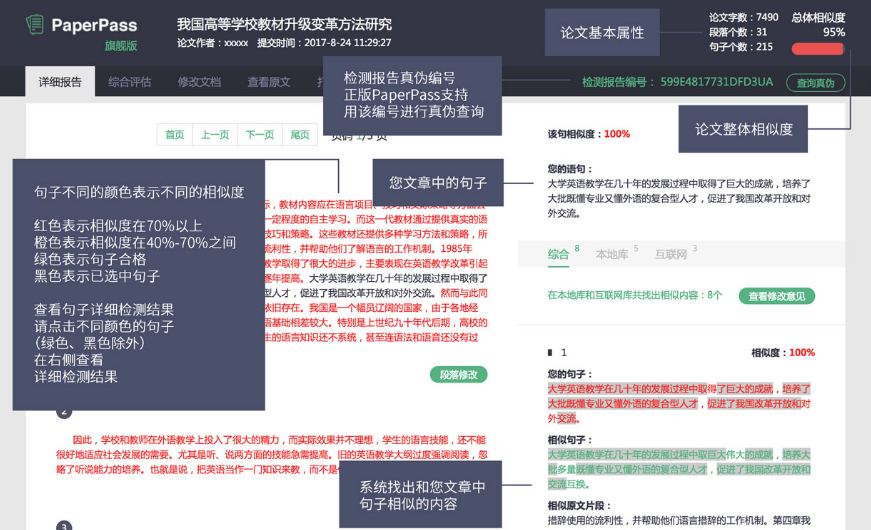Image resolution: width=871 pixels, height=530 pixels.
Task: Click the 提交时间 2017-8-24 text
Action: tap(324, 43)
